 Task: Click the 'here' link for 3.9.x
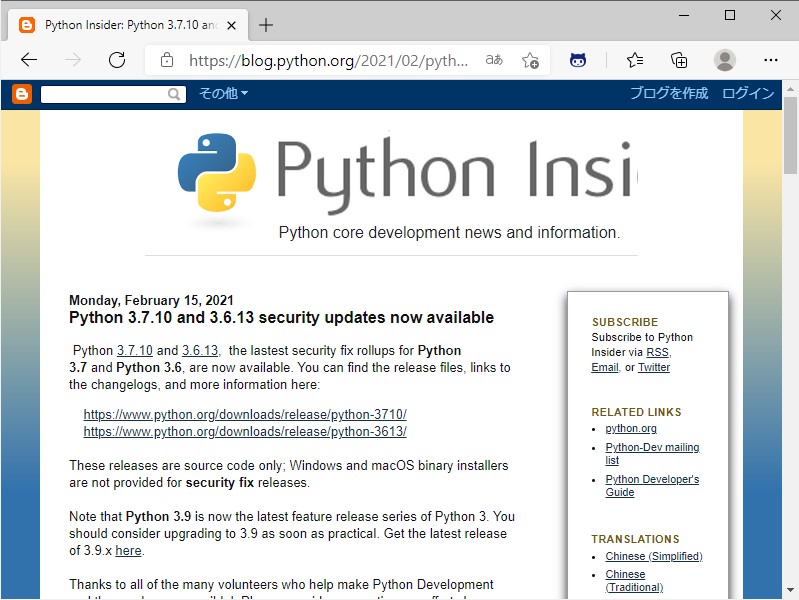pos(128,551)
